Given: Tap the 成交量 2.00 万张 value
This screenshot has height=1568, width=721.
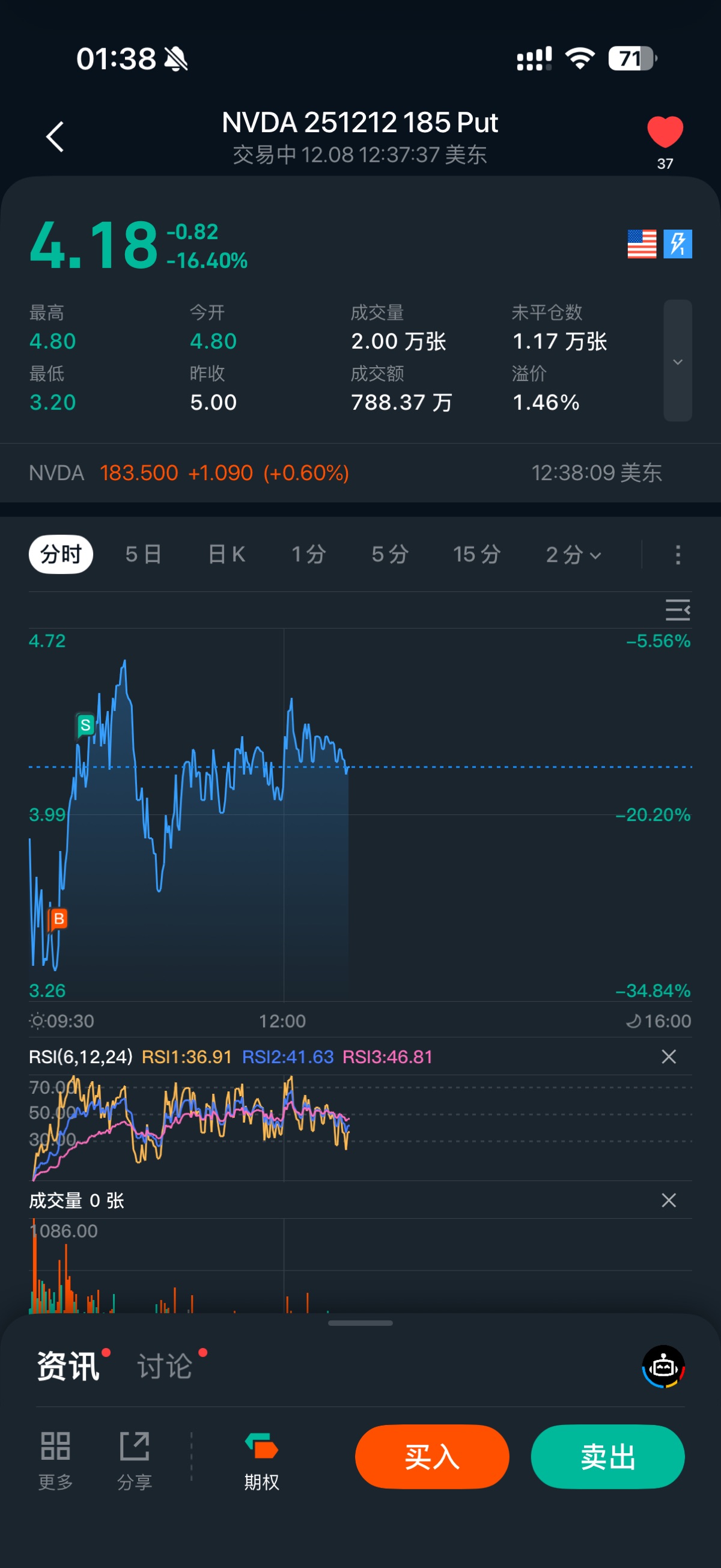Looking at the screenshot, I should tap(398, 341).
